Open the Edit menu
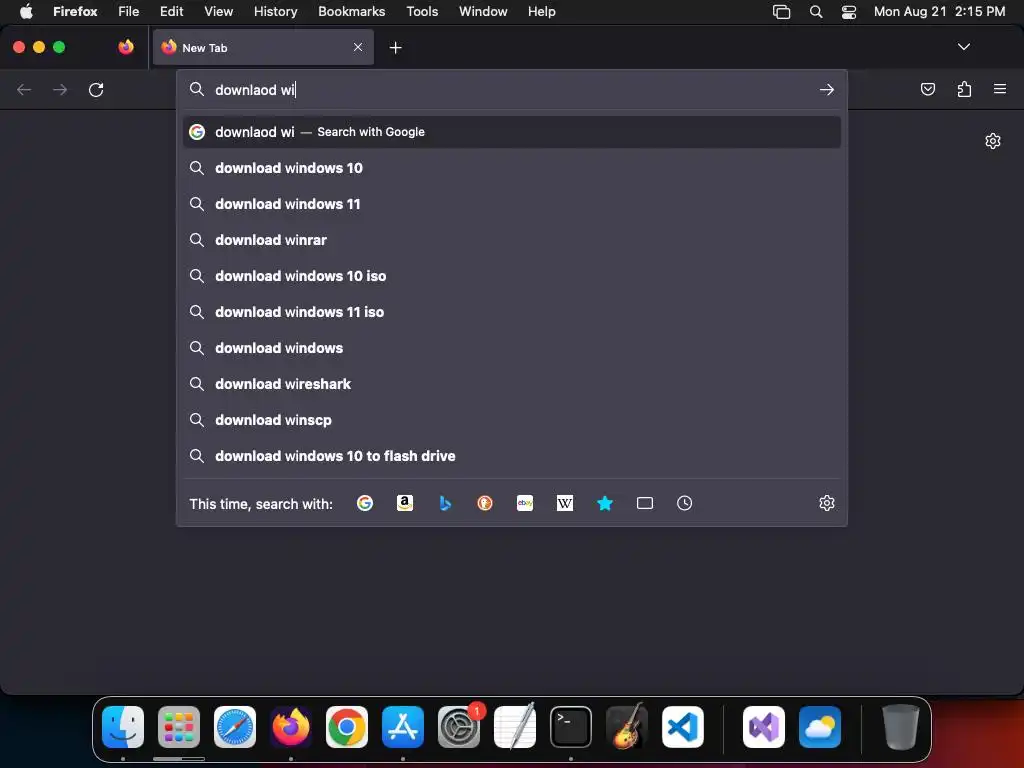Image resolution: width=1024 pixels, height=768 pixels. (x=171, y=12)
